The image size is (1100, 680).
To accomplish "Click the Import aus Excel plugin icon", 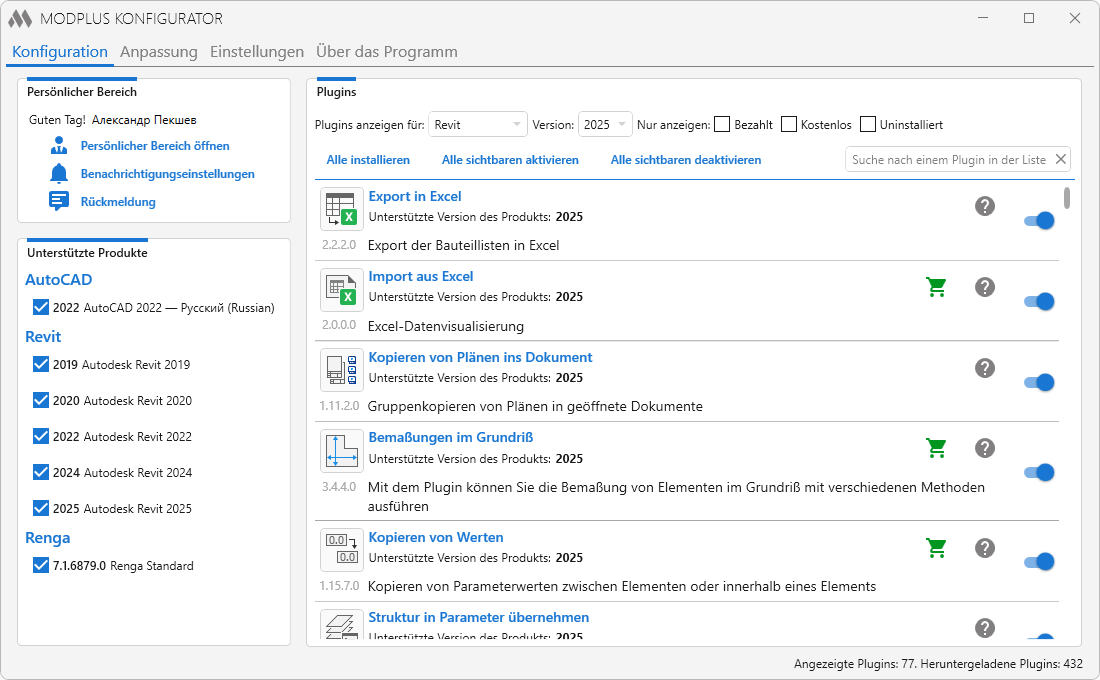I will [342, 290].
